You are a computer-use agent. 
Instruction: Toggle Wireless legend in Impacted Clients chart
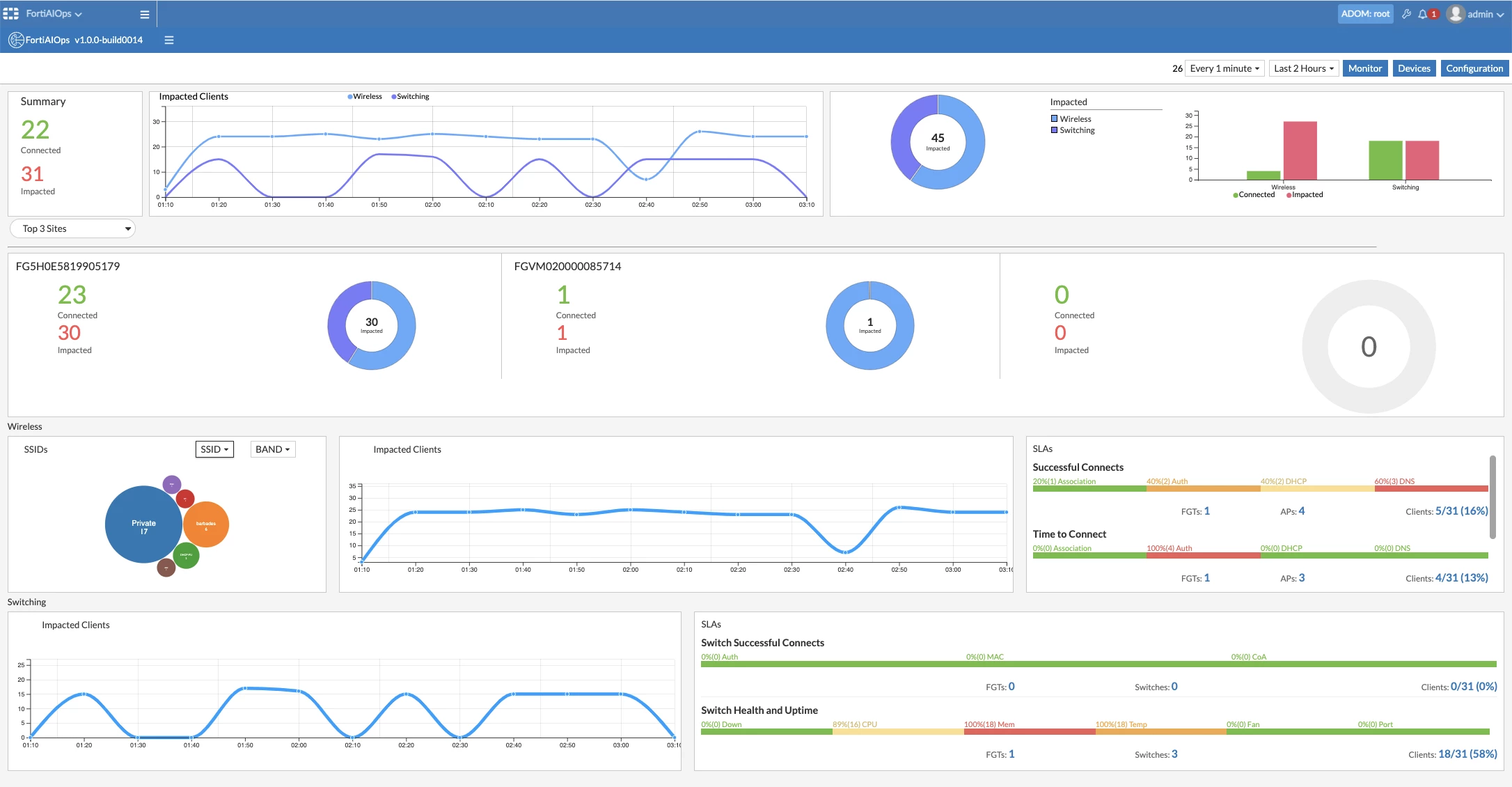pyautogui.click(x=365, y=97)
